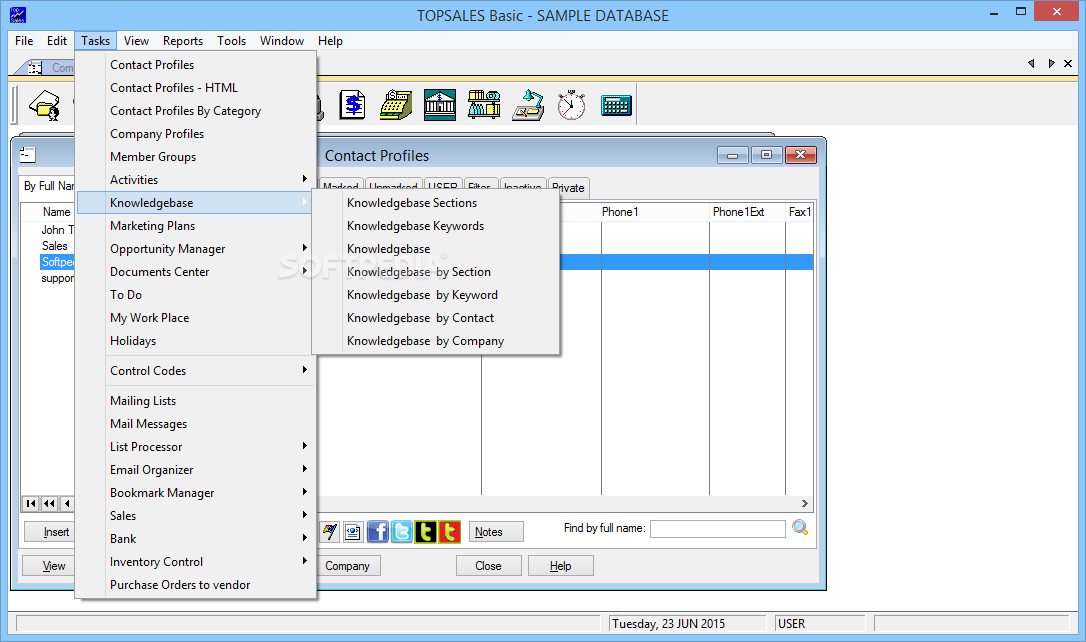The image size is (1086, 642).
Task: Click the document tab scroll left arrow
Action: click(x=1031, y=63)
